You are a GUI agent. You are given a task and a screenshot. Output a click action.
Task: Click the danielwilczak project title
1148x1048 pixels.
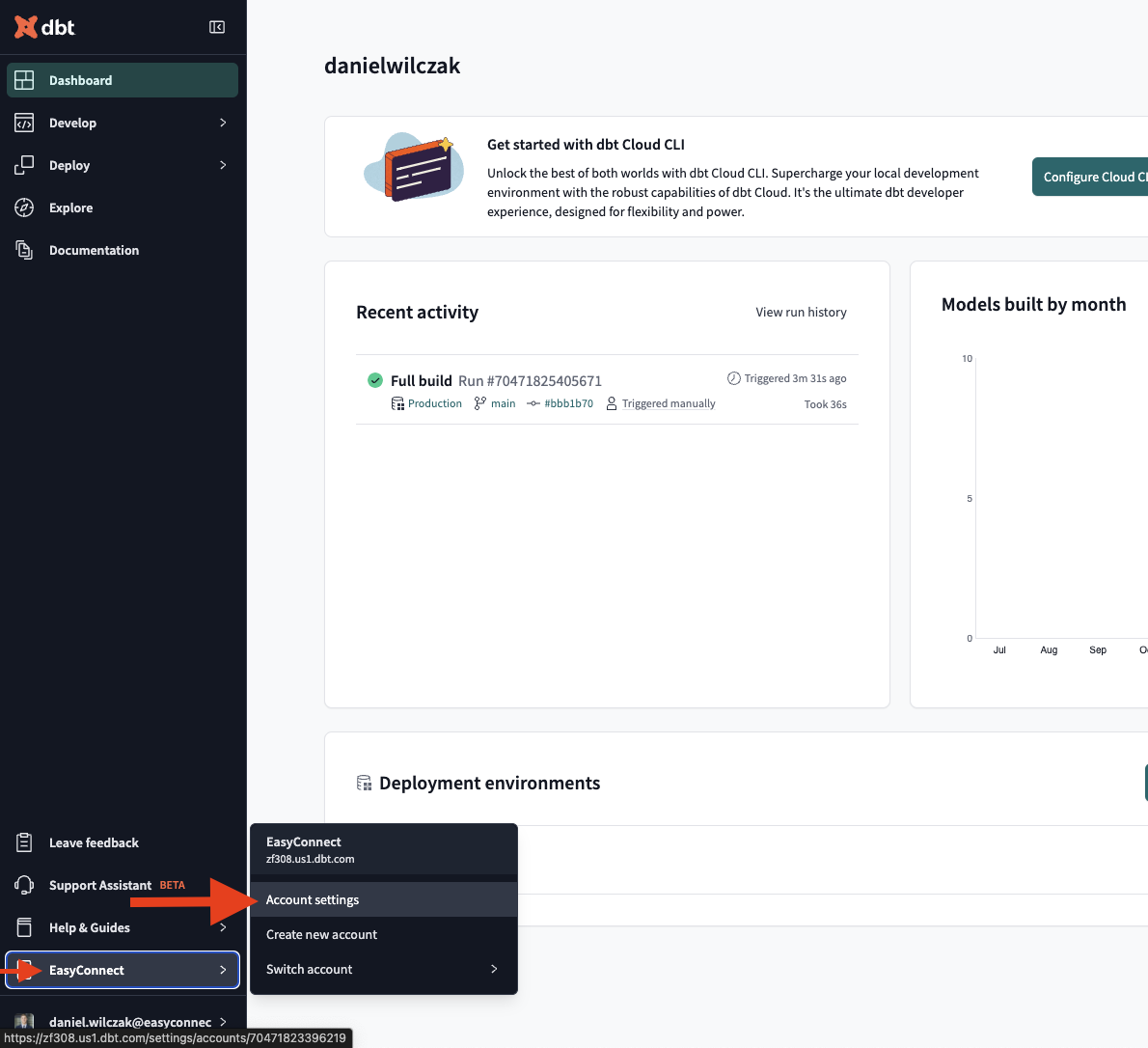pos(393,66)
